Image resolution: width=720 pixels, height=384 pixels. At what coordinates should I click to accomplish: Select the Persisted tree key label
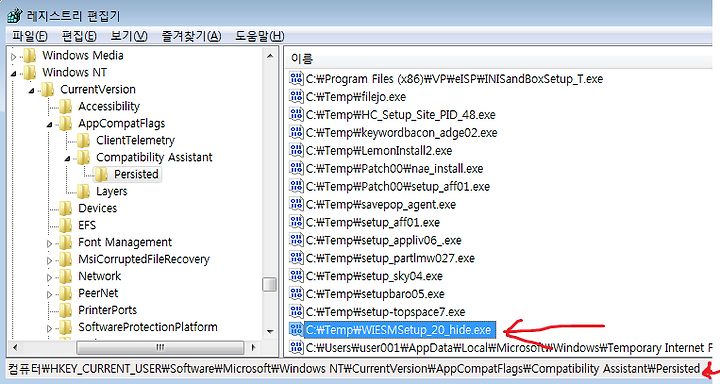coord(136,175)
